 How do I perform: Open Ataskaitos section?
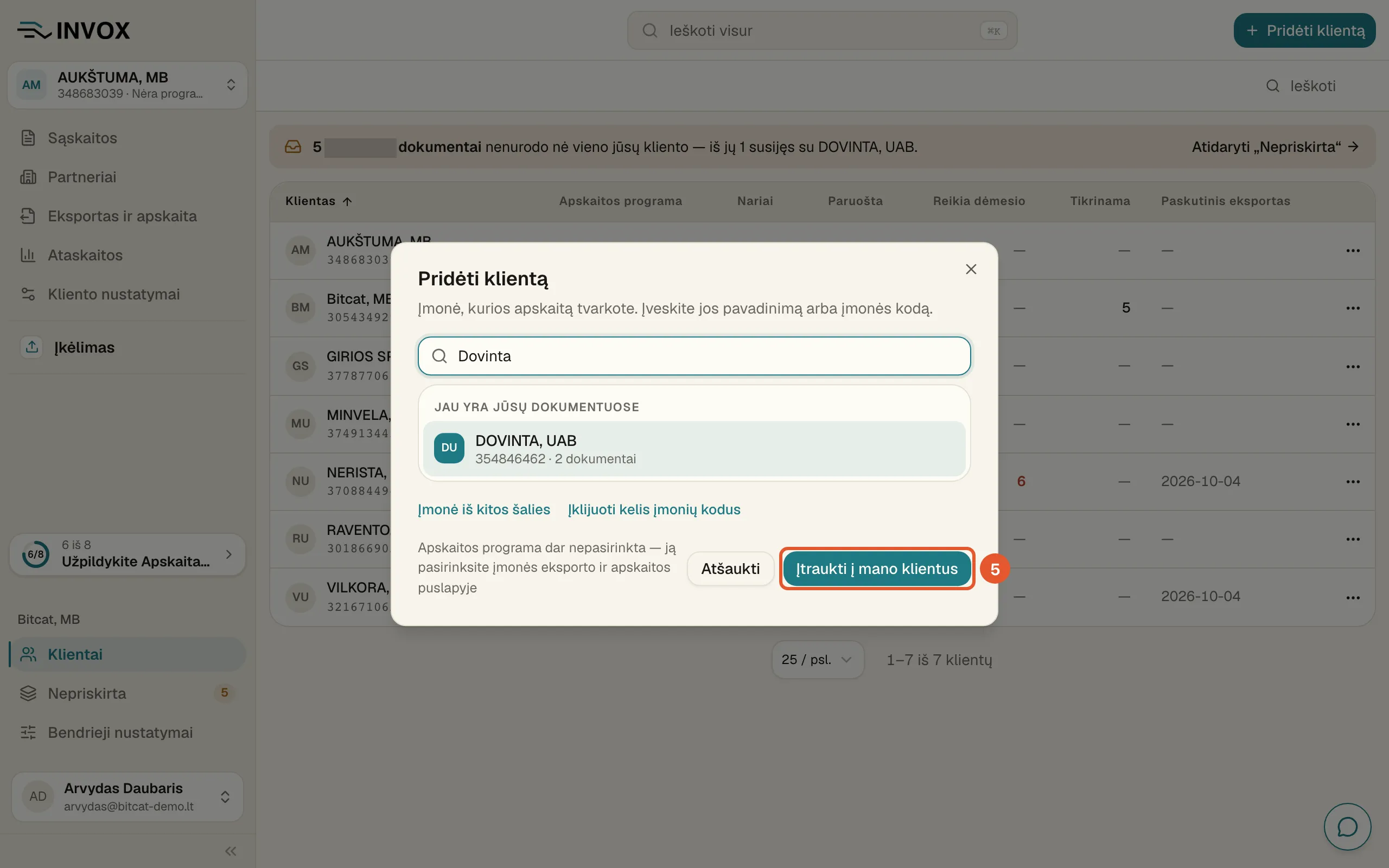(x=128, y=255)
